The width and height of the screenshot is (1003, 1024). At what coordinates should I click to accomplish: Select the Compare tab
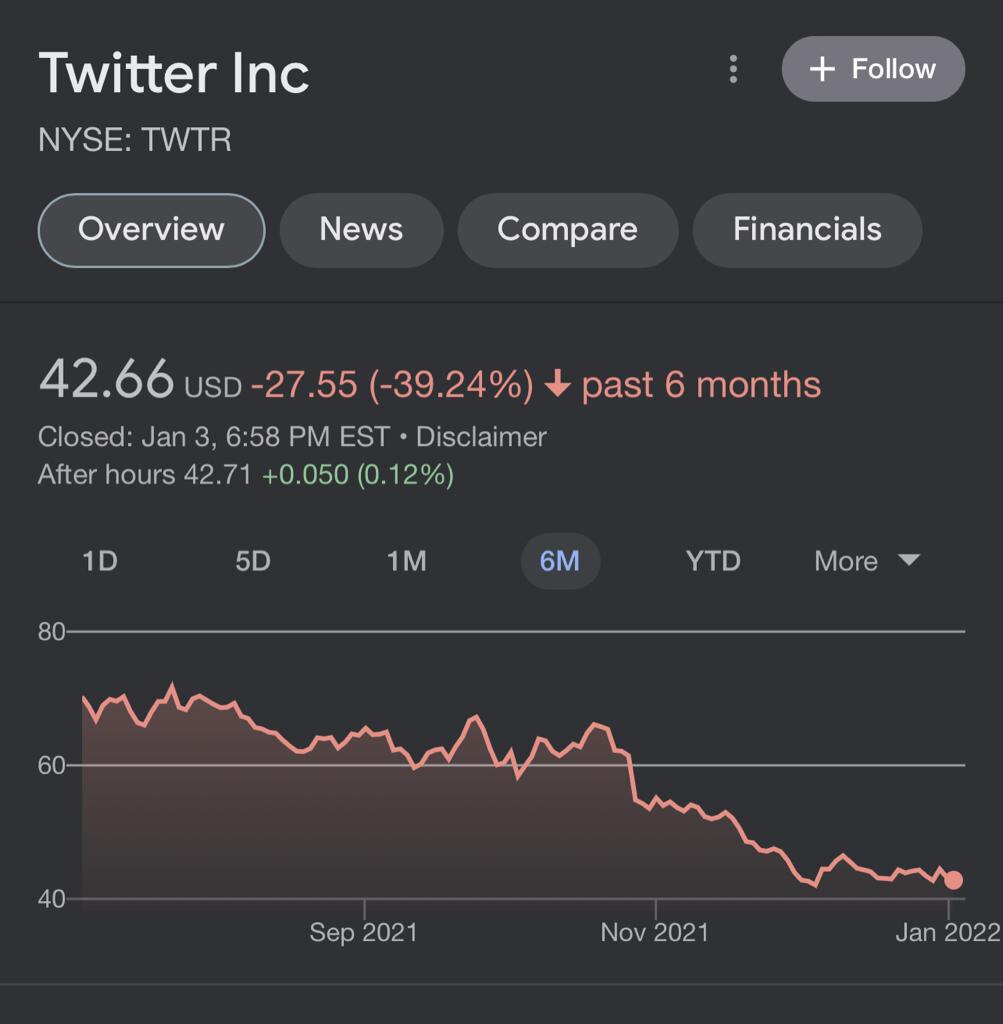567,230
